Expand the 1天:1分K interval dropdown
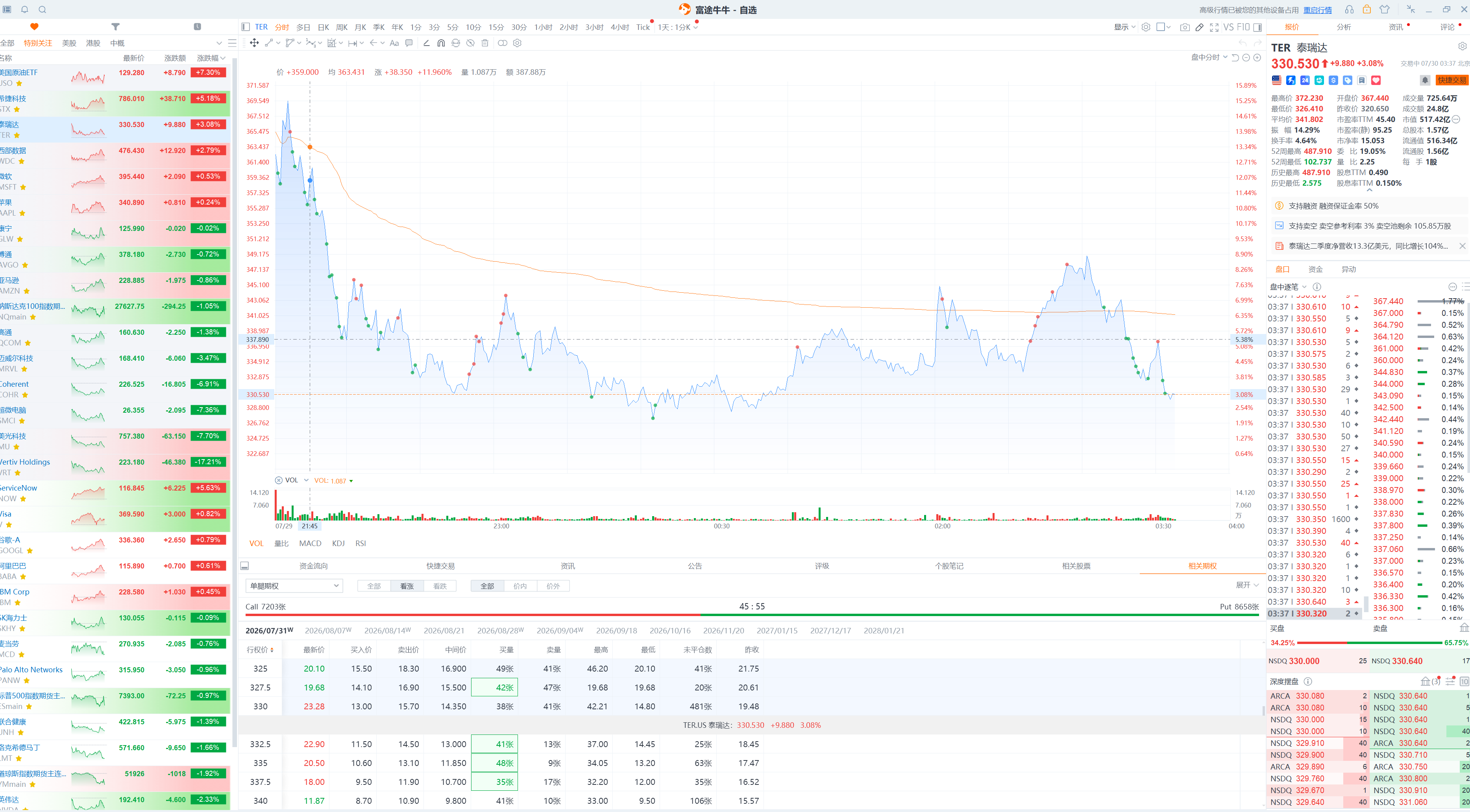The image size is (1470, 812). click(x=678, y=27)
